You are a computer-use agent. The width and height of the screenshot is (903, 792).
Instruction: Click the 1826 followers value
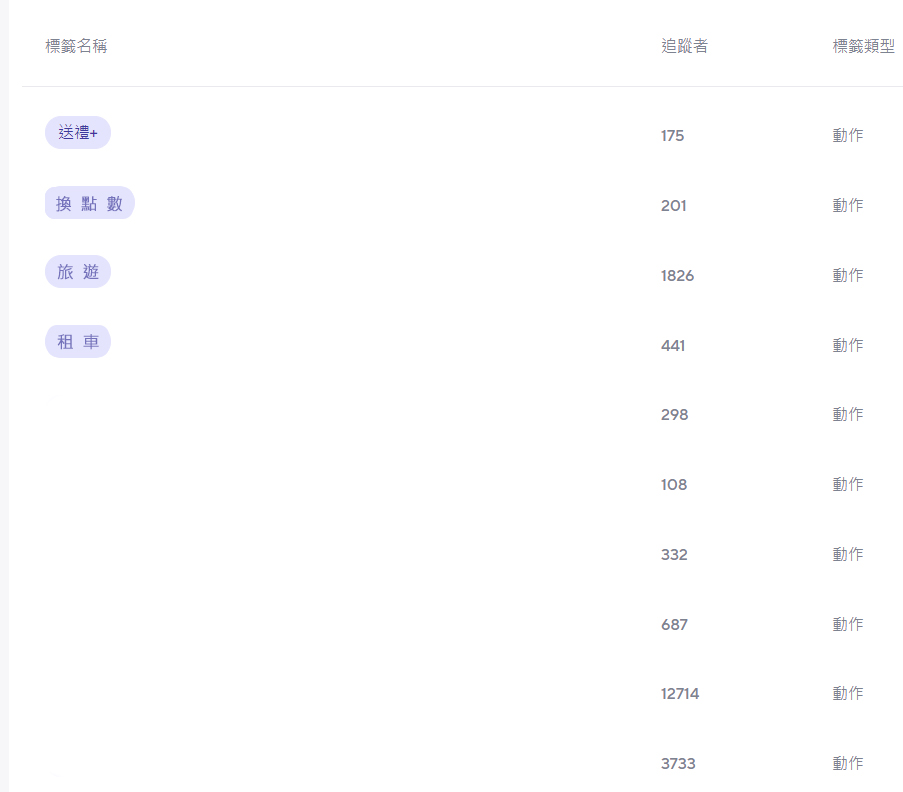point(677,276)
